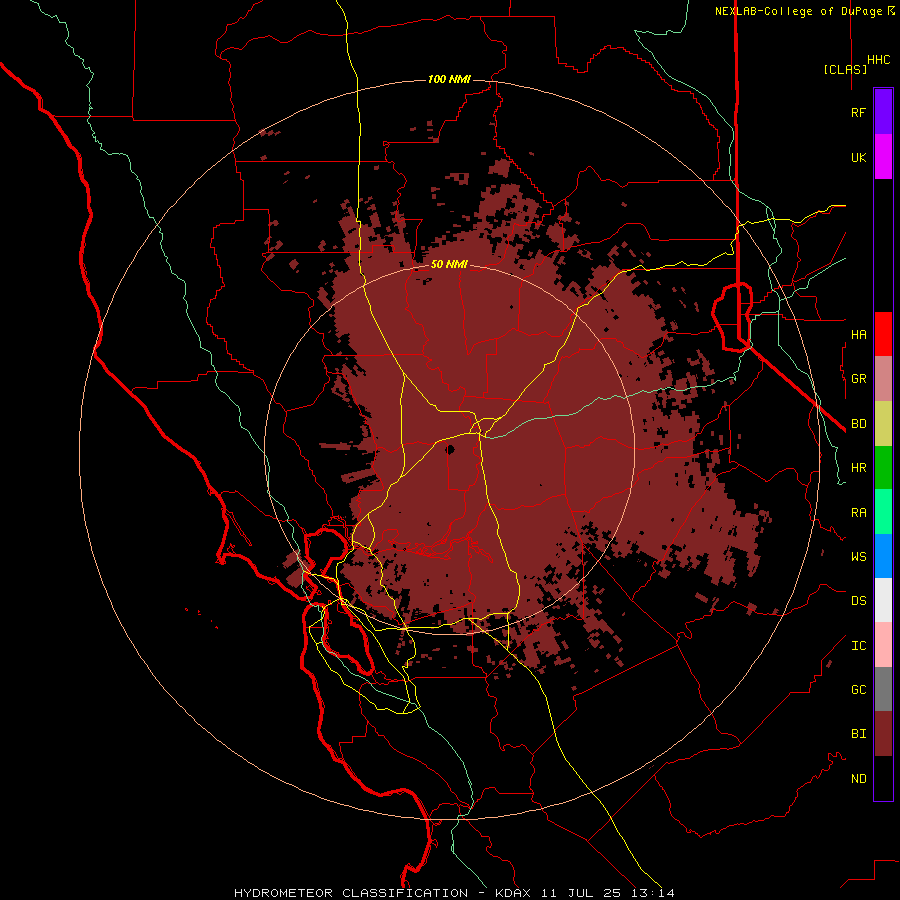The width and height of the screenshot is (900, 900).
Task: Click the 100 NMI range ring label
Action: (x=449, y=79)
